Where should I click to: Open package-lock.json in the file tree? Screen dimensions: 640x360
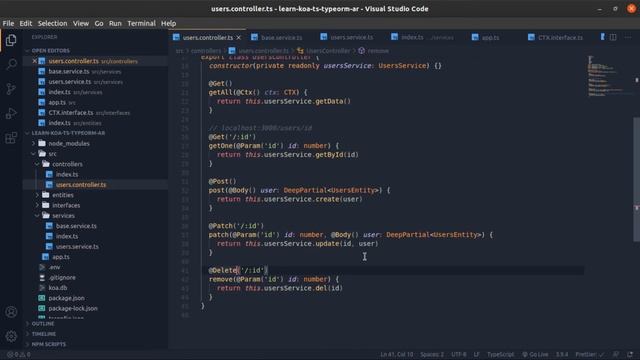click(73, 308)
